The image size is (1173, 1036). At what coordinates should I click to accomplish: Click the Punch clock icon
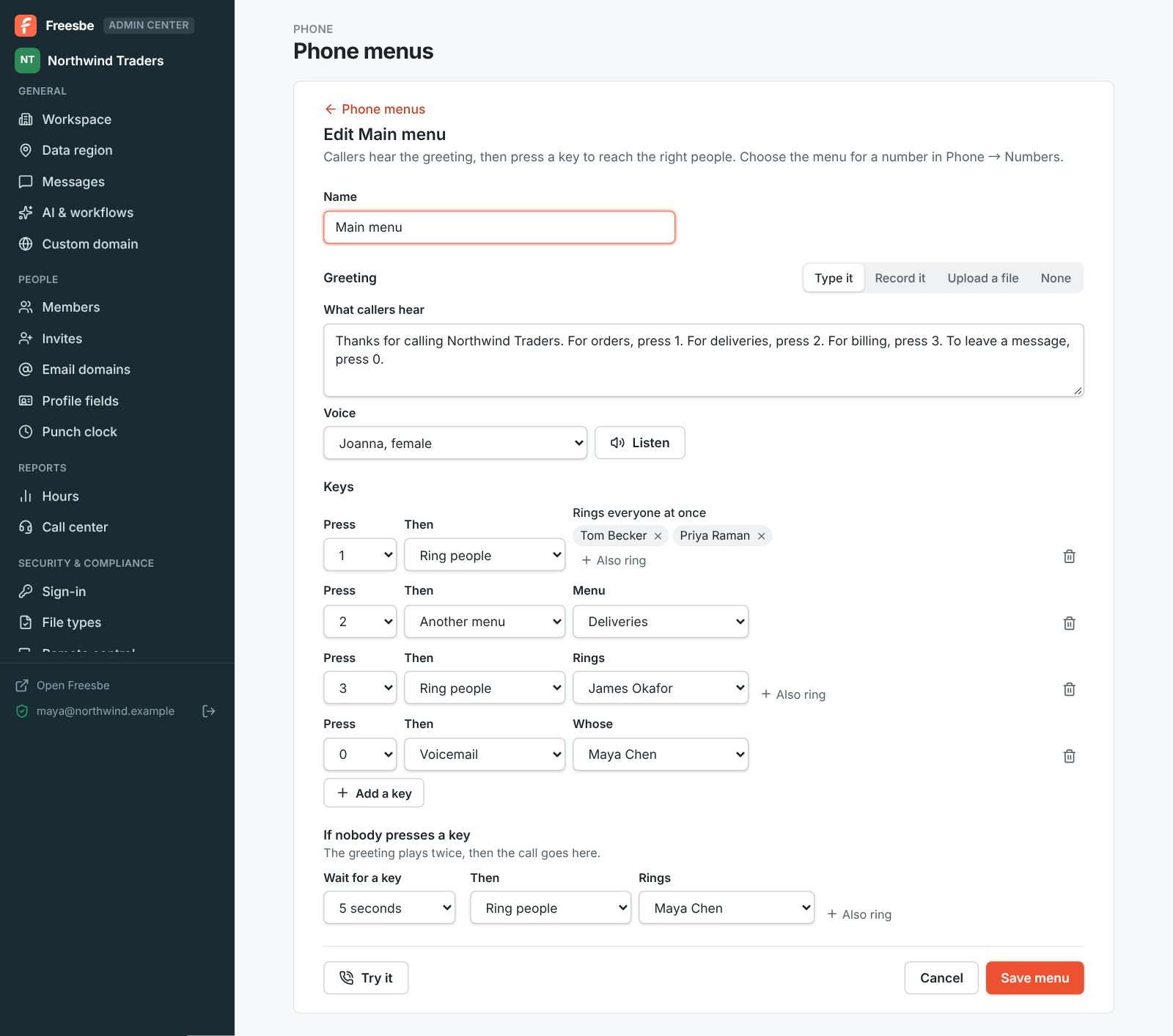pyautogui.click(x=26, y=432)
